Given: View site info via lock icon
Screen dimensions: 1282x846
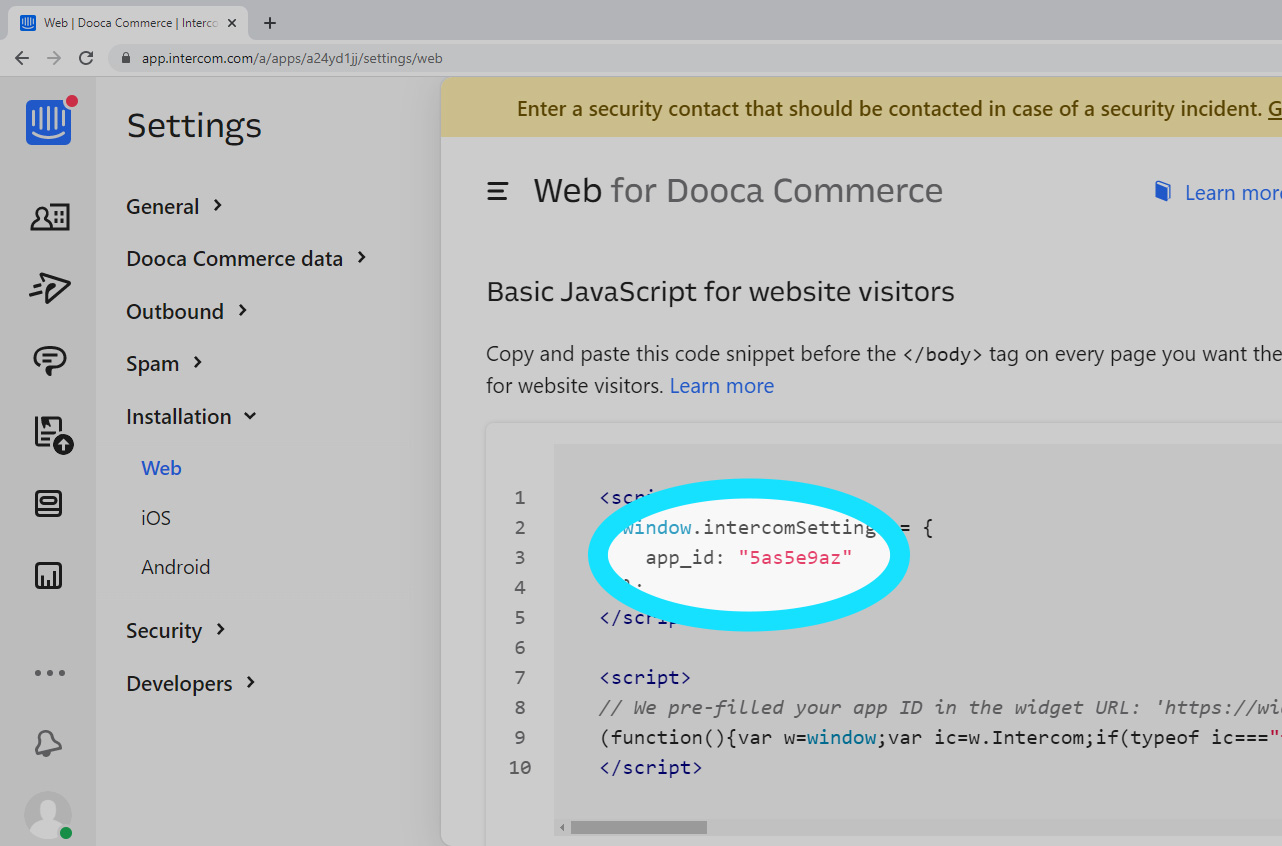Looking at the screenshot, I should [126, 58].
